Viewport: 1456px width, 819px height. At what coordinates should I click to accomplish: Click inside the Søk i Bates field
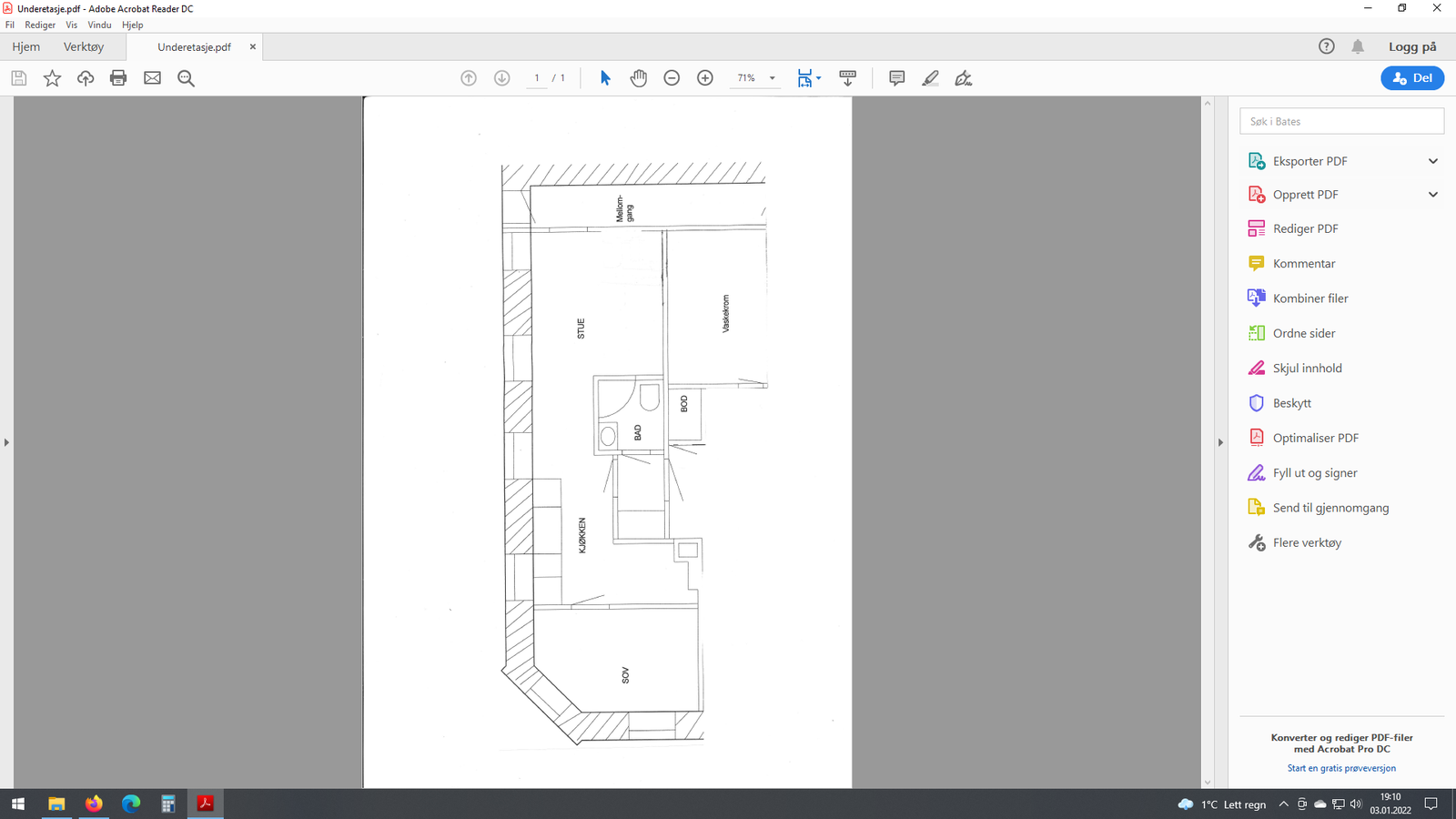click(x=1341, y=120)
